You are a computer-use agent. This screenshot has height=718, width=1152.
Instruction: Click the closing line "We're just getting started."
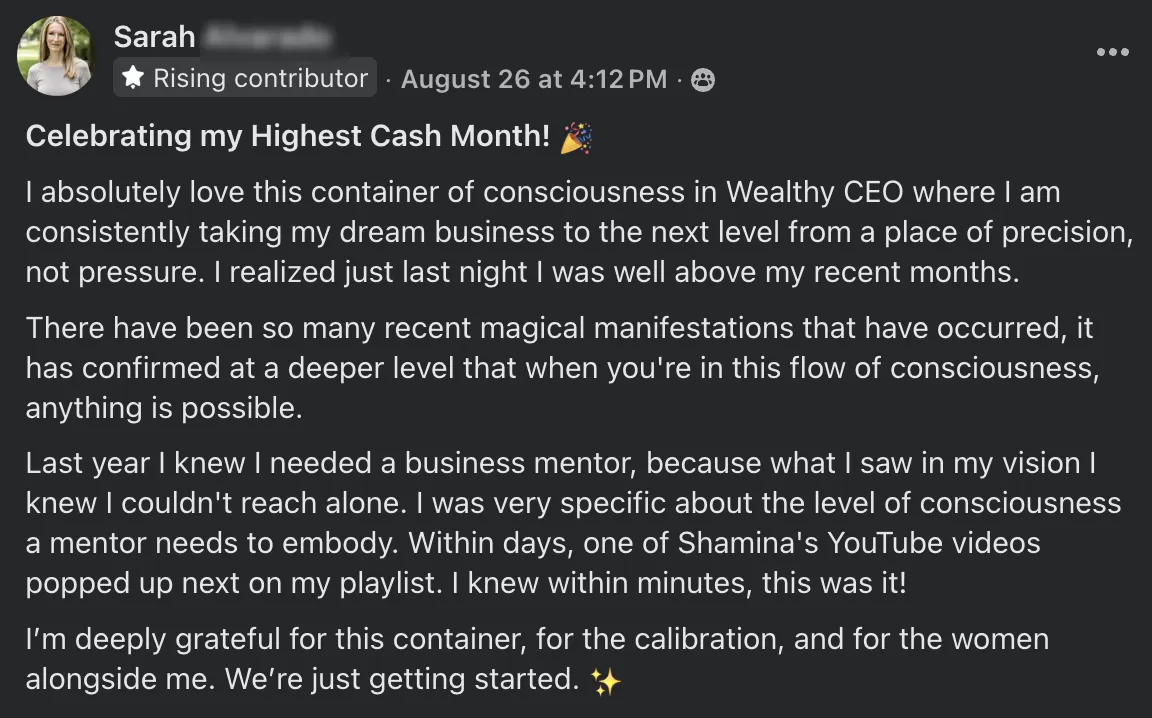[402, 680]
